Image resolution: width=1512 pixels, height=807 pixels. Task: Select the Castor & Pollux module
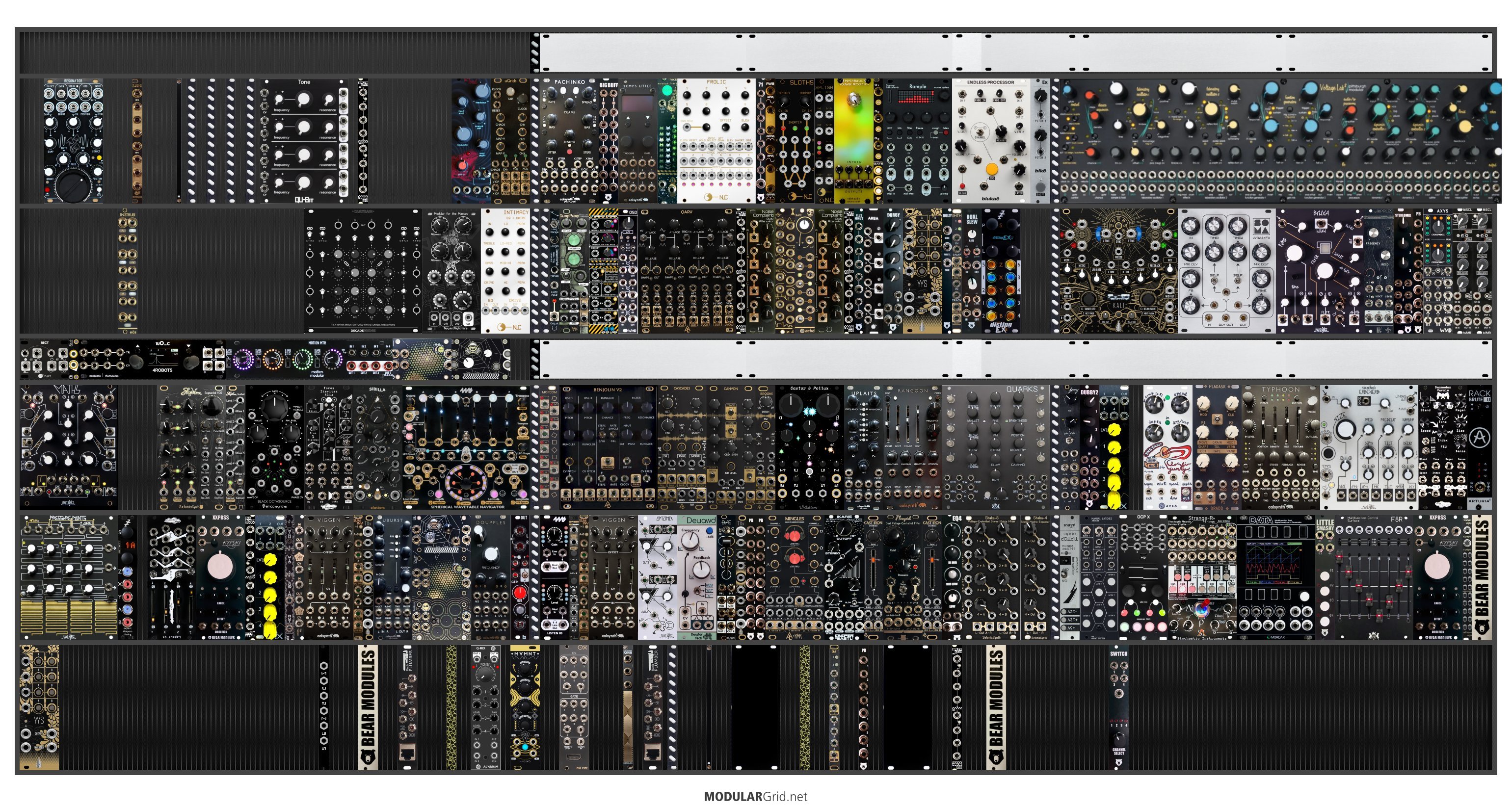pyautogui.click(x=809, y=447)
